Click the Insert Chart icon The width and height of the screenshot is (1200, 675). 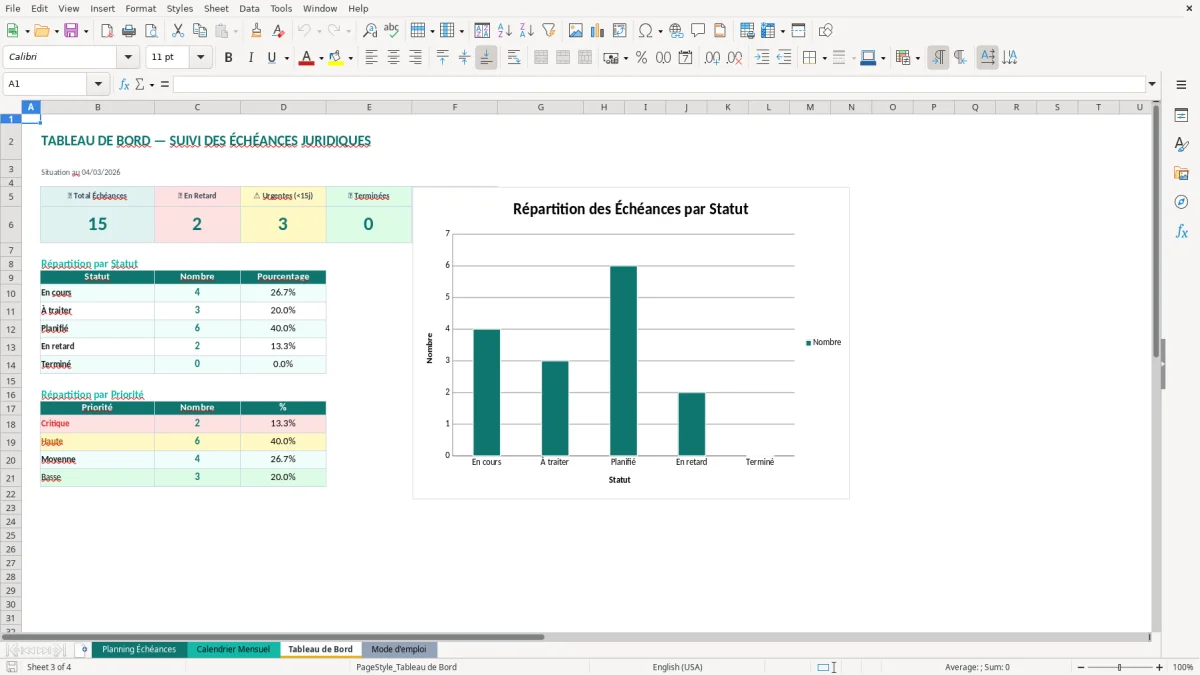[598, 31]
